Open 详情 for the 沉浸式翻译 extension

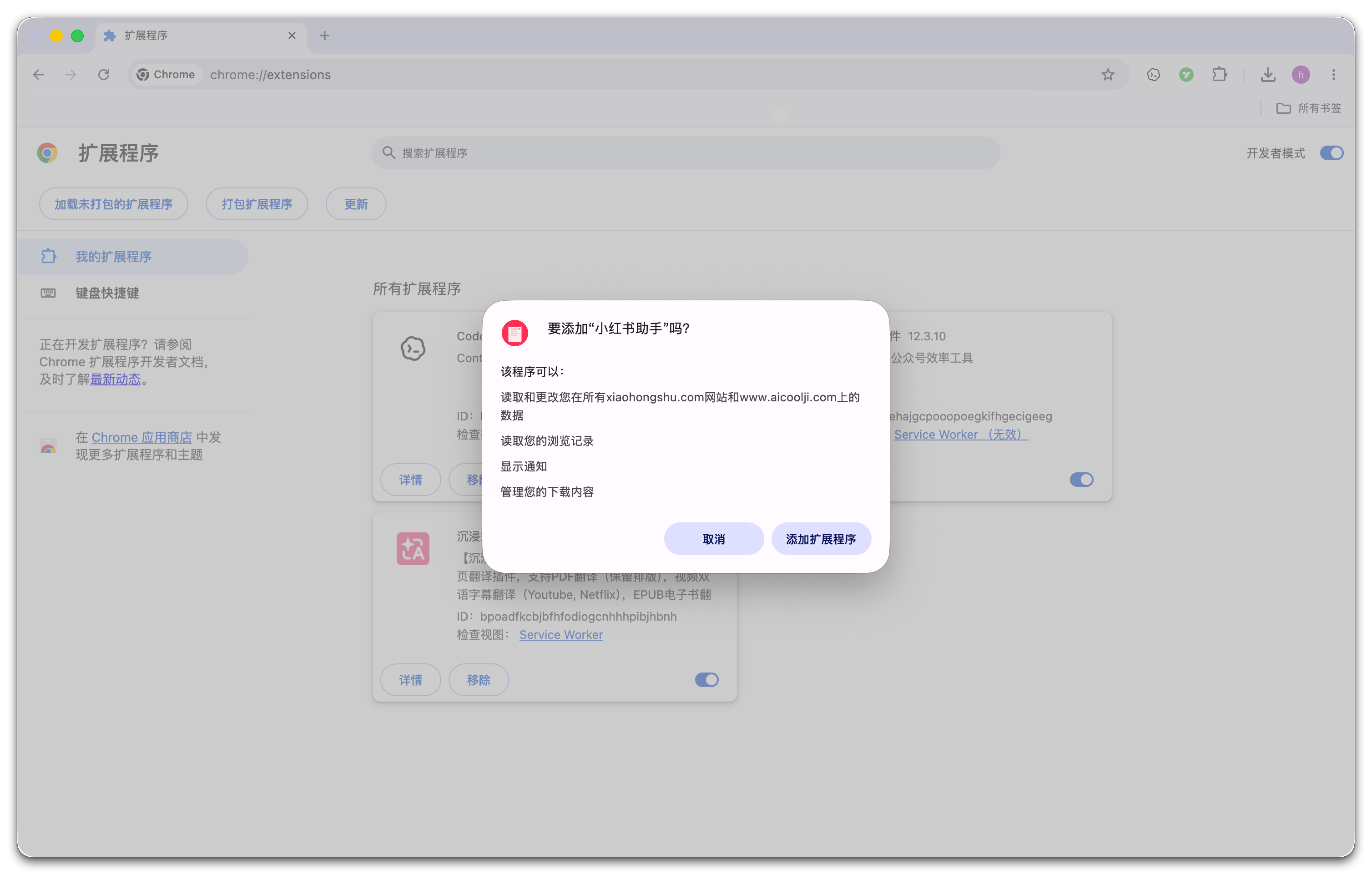tap(410, 679)
